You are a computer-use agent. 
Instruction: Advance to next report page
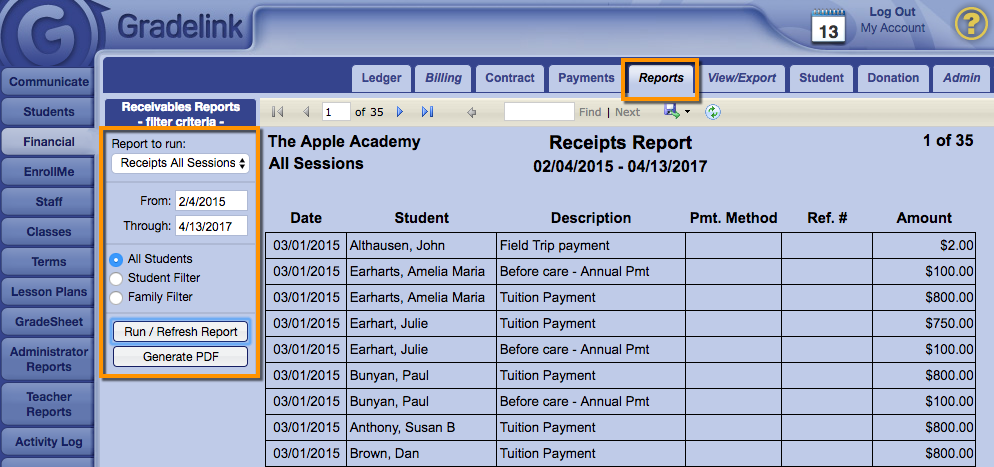coord(401,112)
